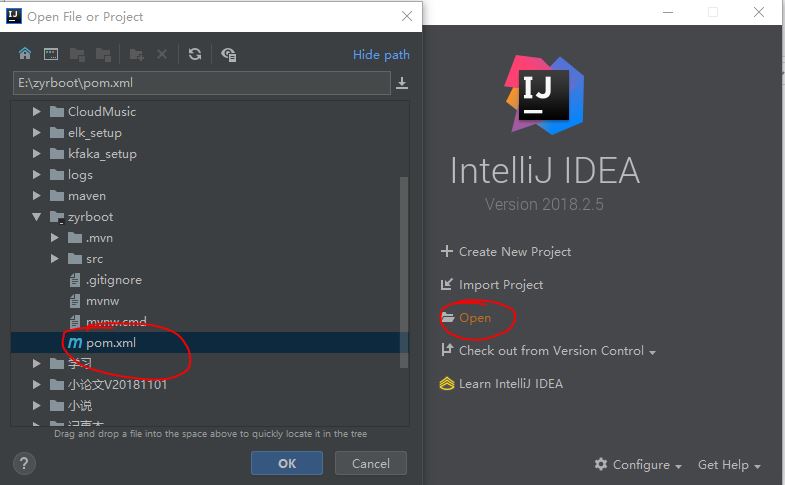Expand the 小说 folder

point(36,405)
